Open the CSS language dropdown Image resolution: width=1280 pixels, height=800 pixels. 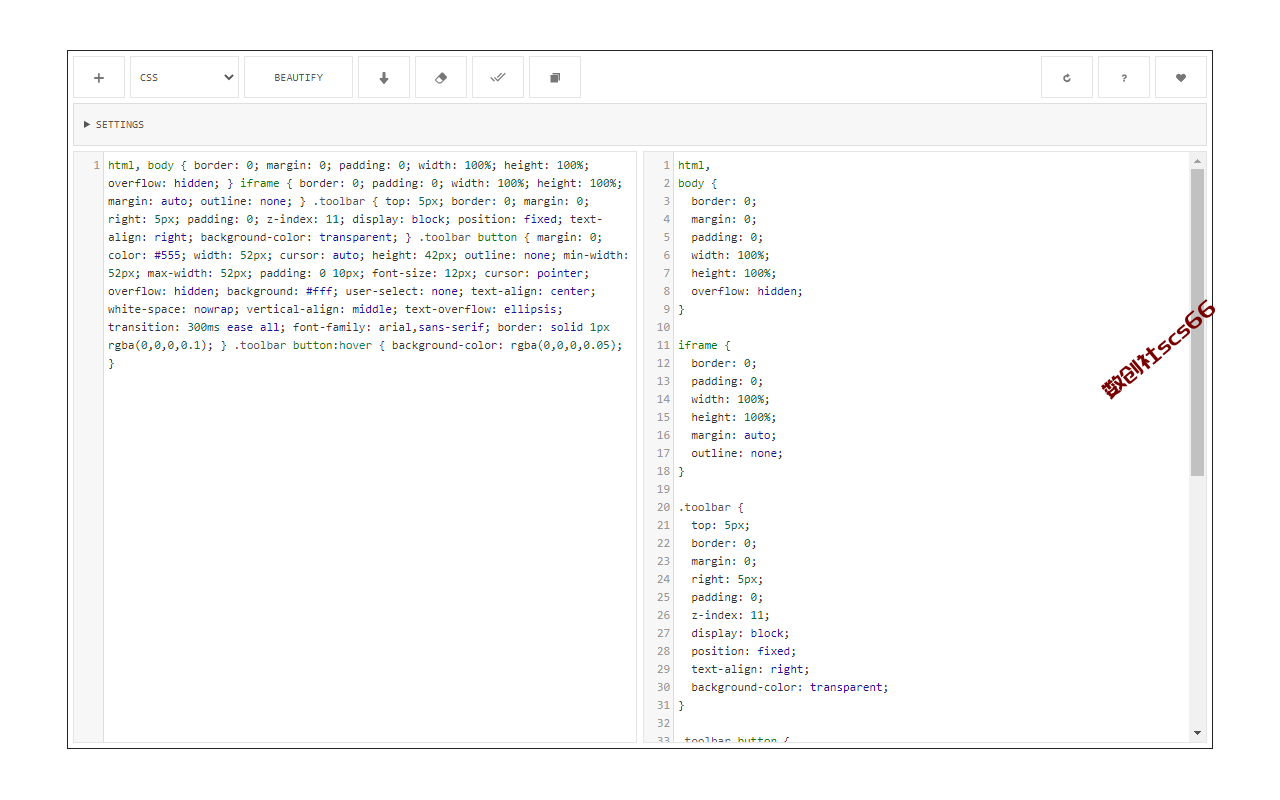184,77
